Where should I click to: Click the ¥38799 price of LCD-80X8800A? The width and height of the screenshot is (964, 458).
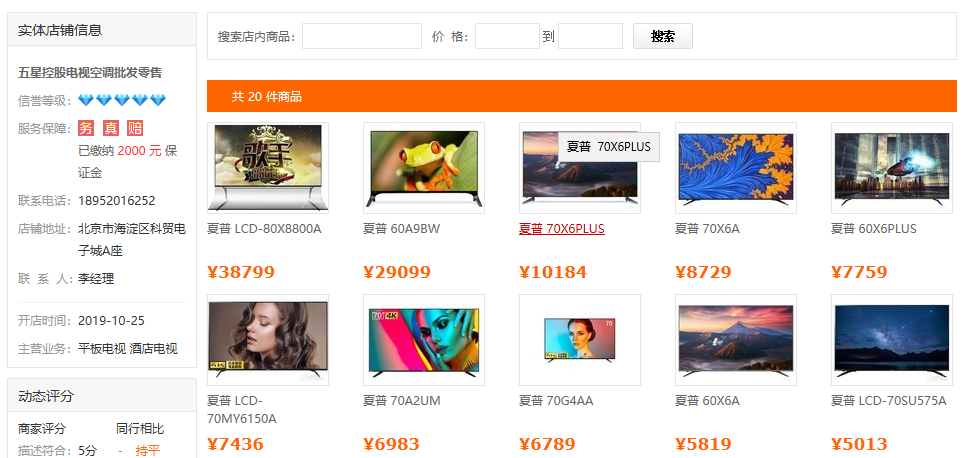[241, 272]
